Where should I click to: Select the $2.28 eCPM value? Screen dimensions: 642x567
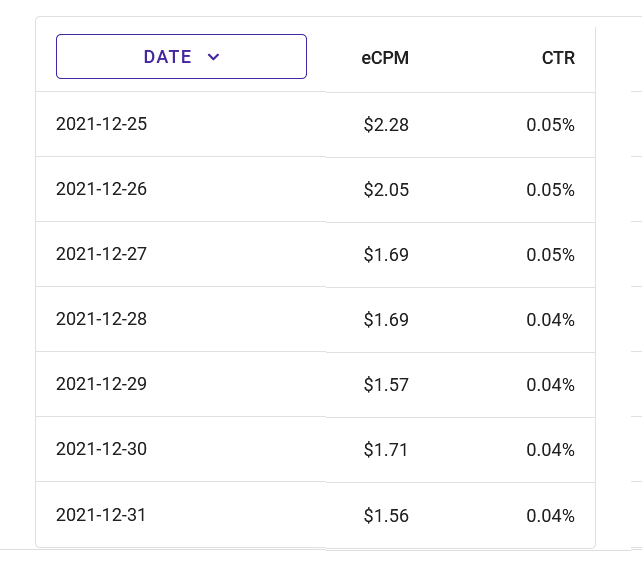click(x=386, y=125)
